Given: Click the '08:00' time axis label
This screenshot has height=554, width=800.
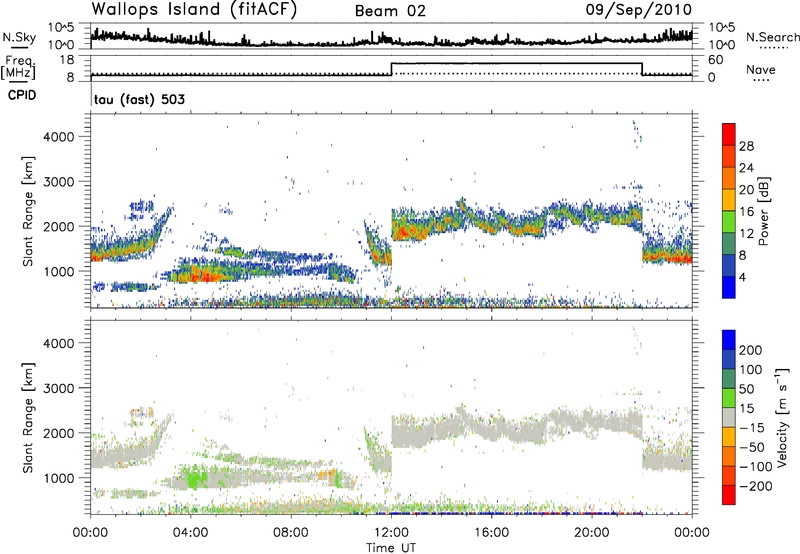Looking at the screenshot, I should pos(291,533).
